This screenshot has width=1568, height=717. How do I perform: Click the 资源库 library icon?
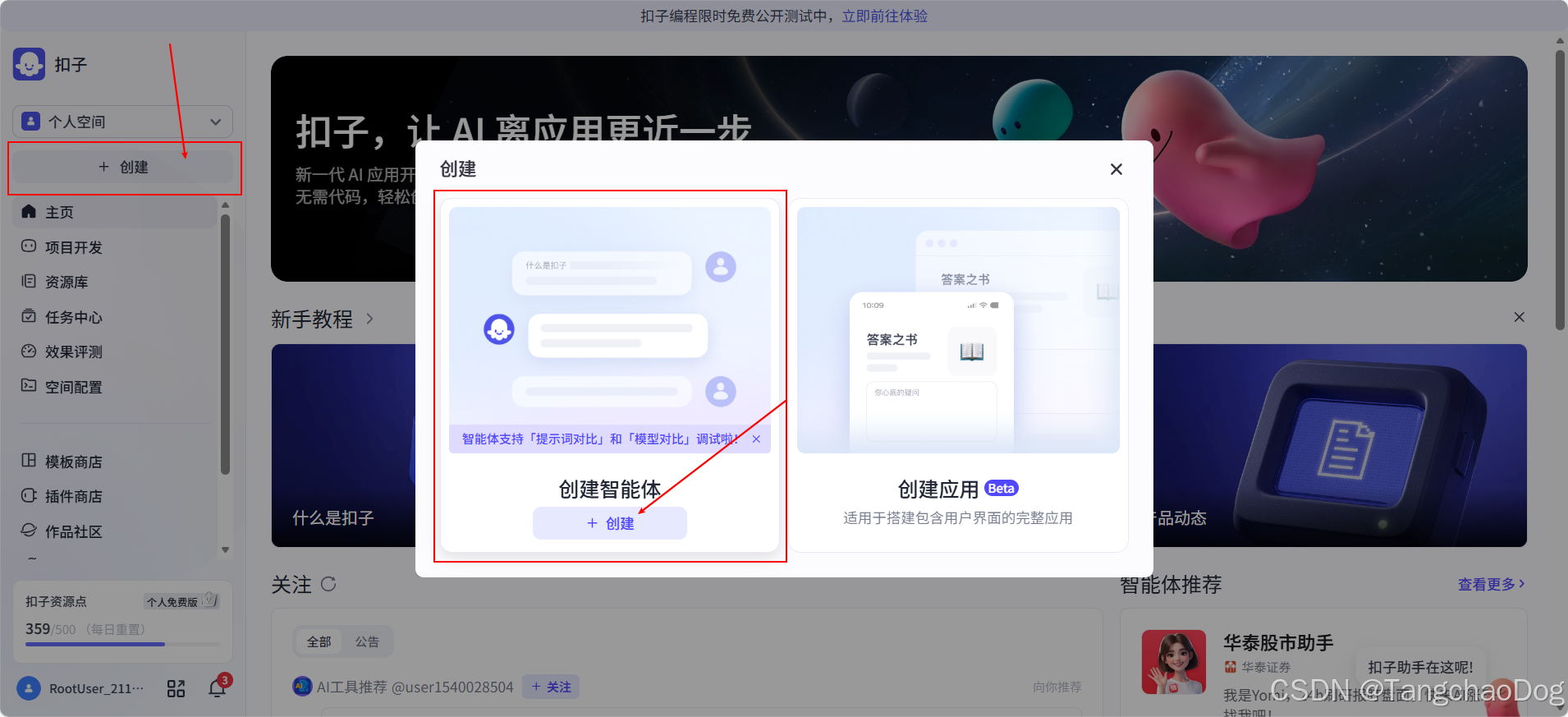pos(29,282)
